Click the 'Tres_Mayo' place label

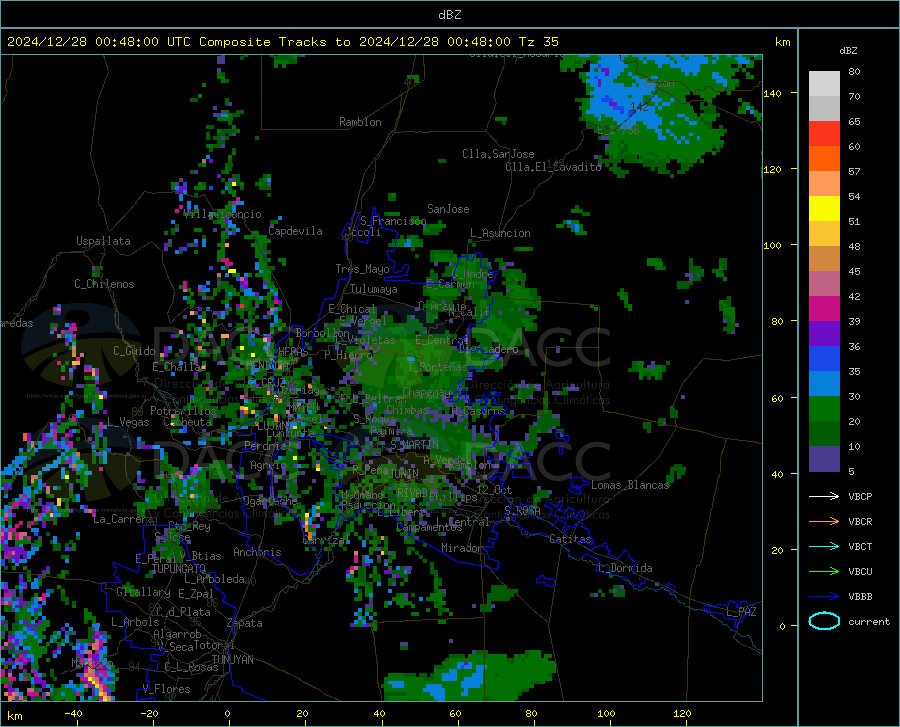pos(362,269)
